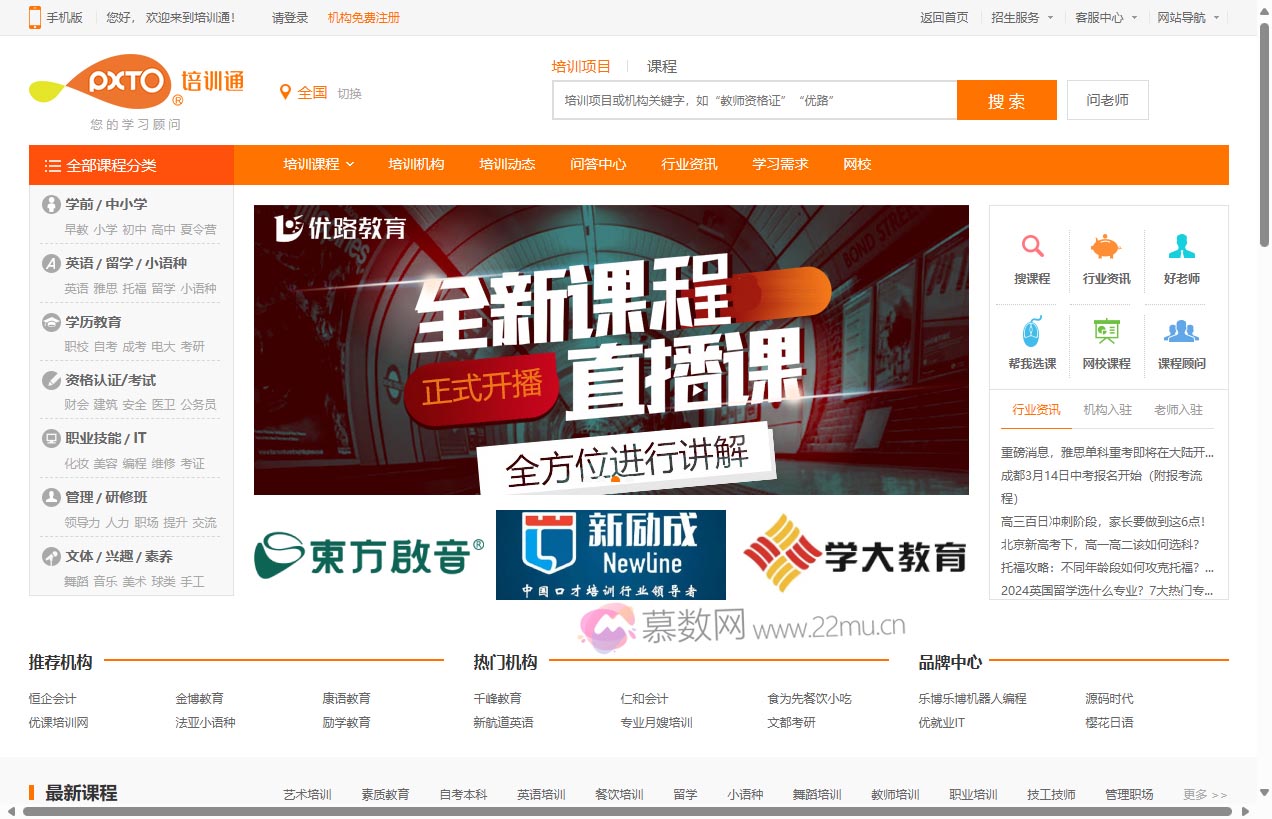The image size is (1272, 819).
Task: Open the 网站导航 dropdown menu
Action: point(1187,17)
